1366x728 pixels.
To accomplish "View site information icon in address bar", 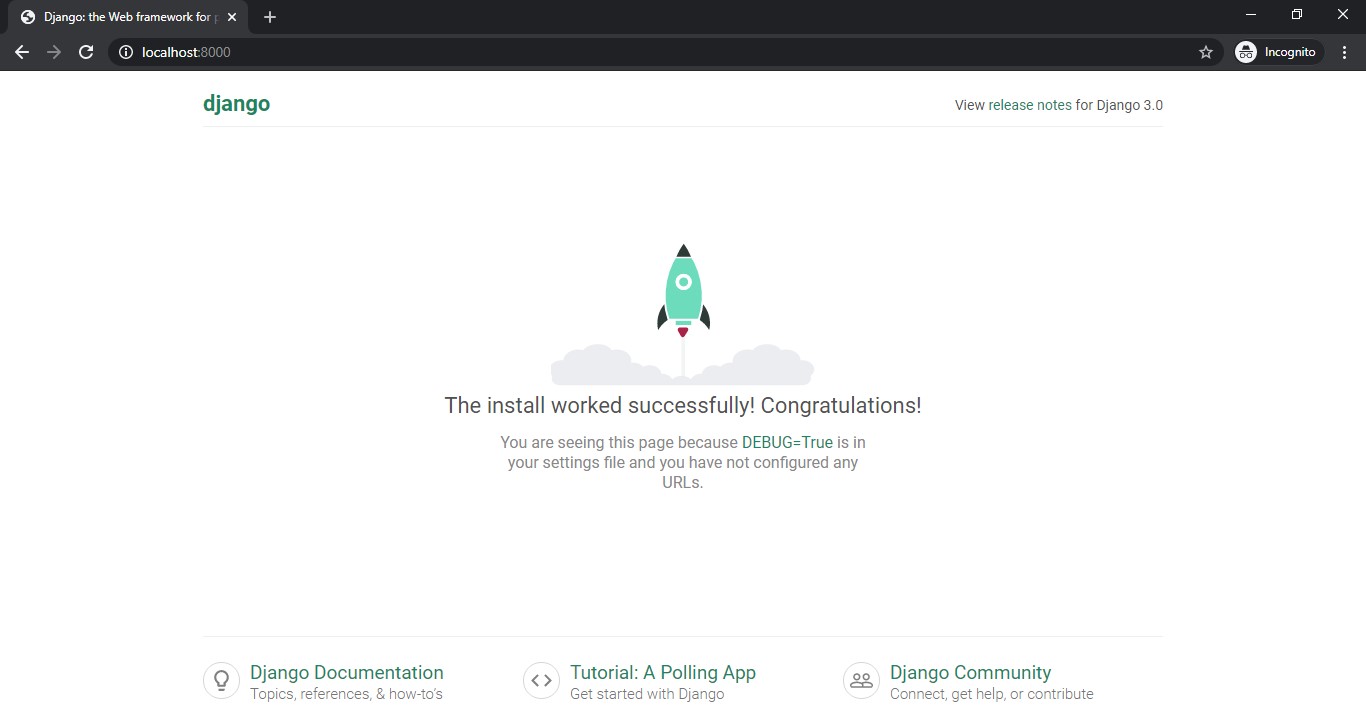I will [126, 52].
